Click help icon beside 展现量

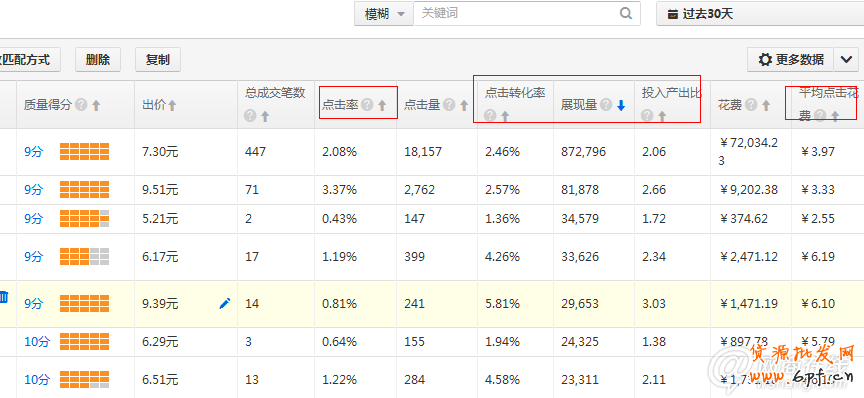point(607,105)
